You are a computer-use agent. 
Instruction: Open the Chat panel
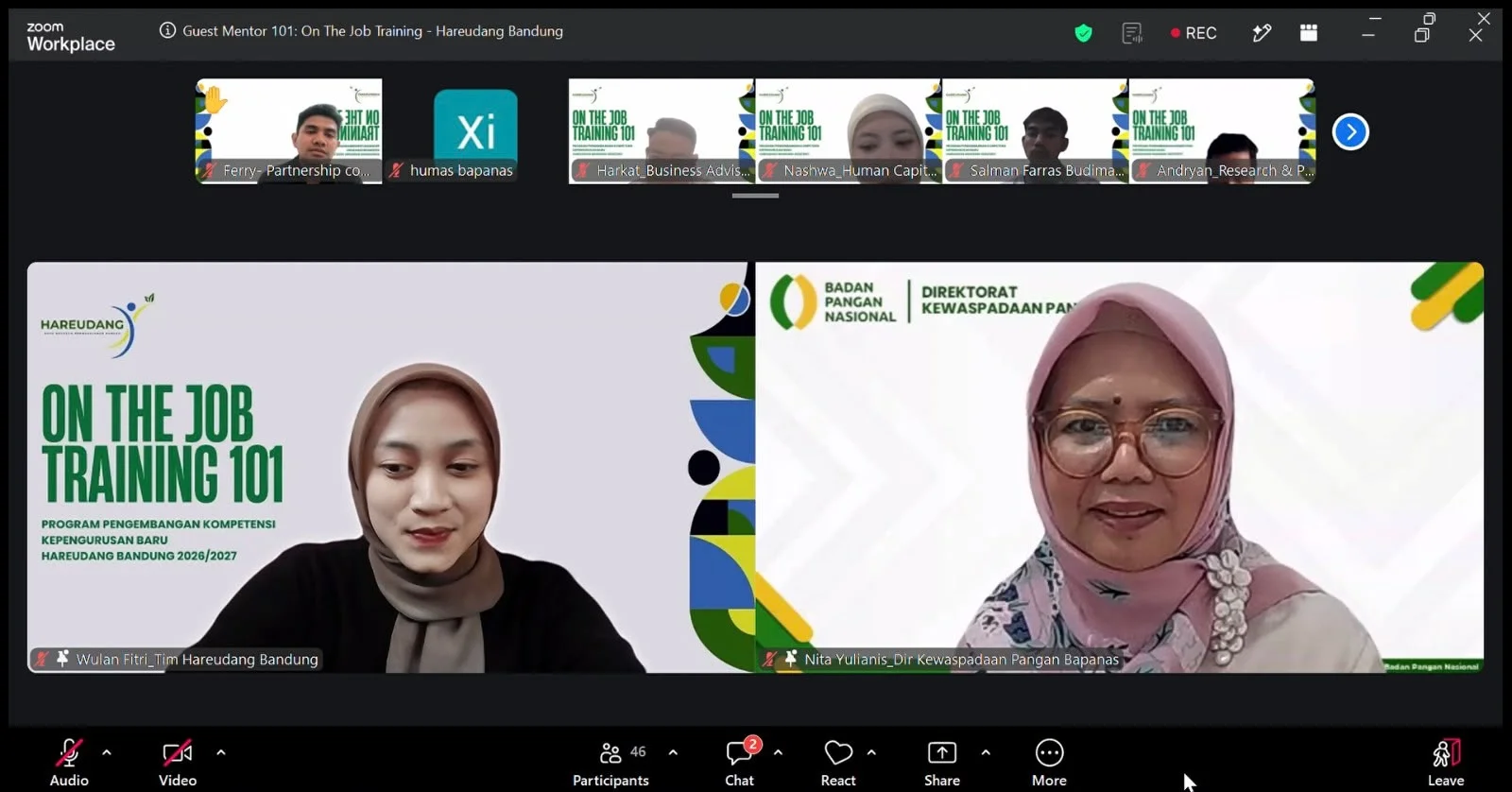(740, 762)
